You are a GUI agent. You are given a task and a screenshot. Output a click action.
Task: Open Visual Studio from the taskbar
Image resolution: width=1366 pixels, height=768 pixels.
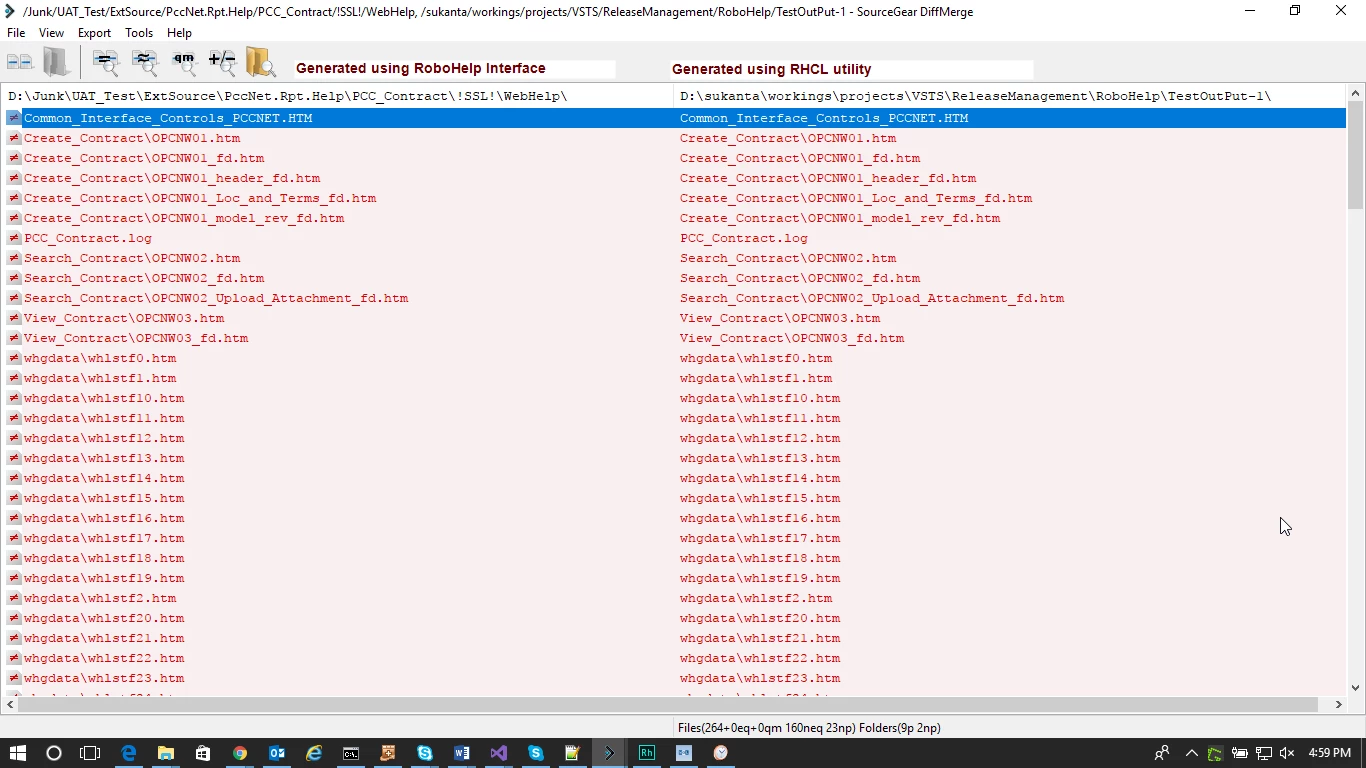499,753
